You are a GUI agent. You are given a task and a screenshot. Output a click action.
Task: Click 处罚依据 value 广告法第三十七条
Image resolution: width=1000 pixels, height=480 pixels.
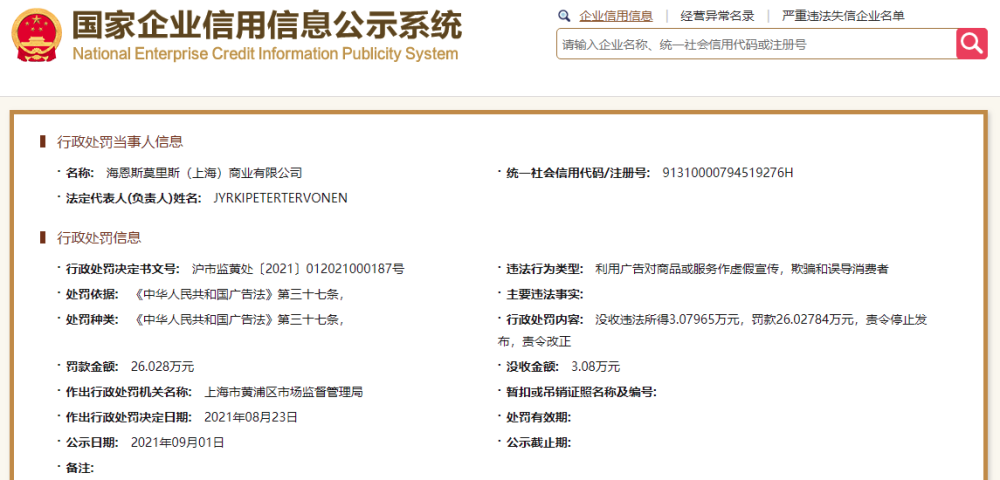(x=240, y=294)
